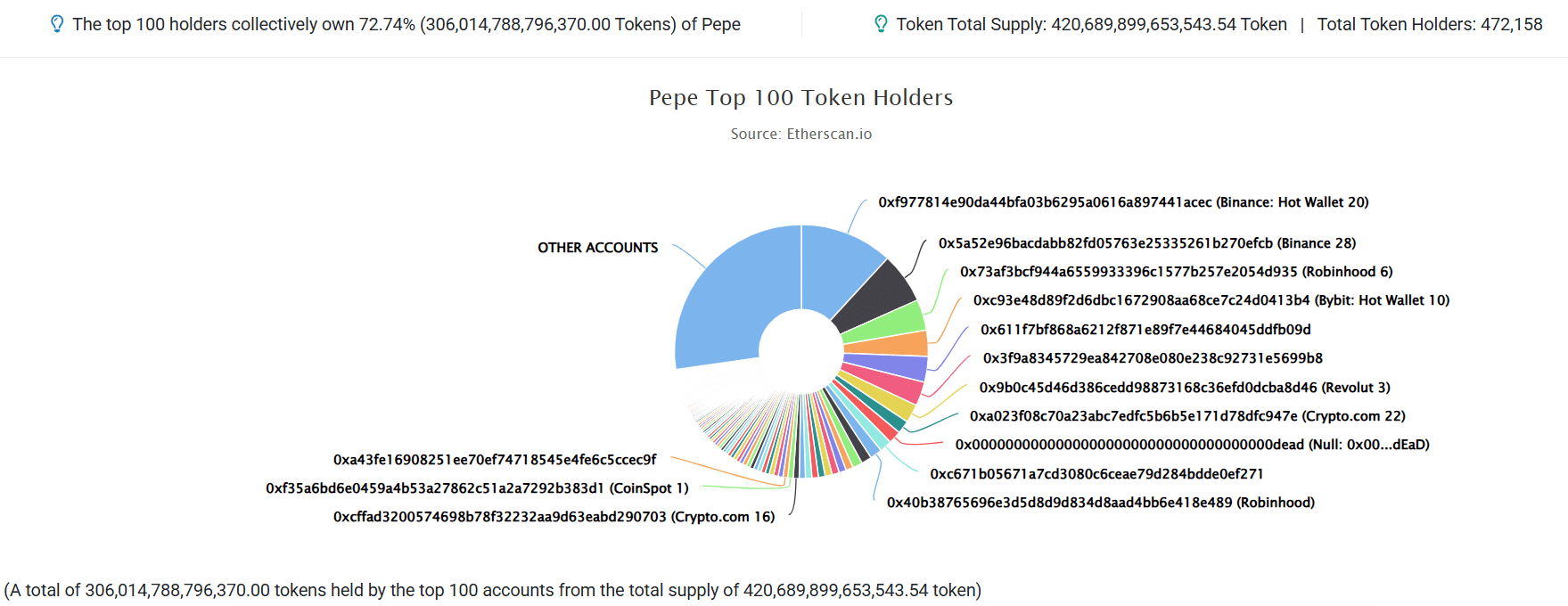Select the Null 0x00...dEaD address label

1192,445
